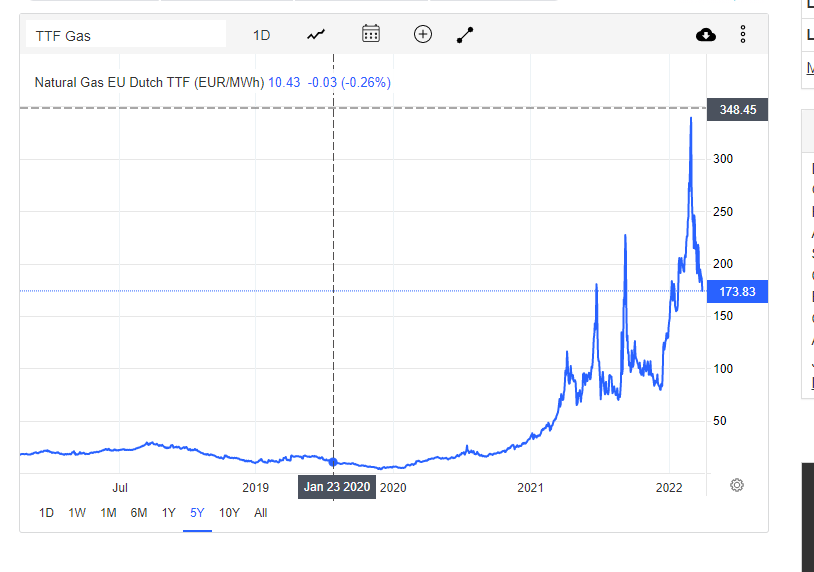Click the Jul label on the time axis
This screenshot has width=814, height=572.
point(120,488)
